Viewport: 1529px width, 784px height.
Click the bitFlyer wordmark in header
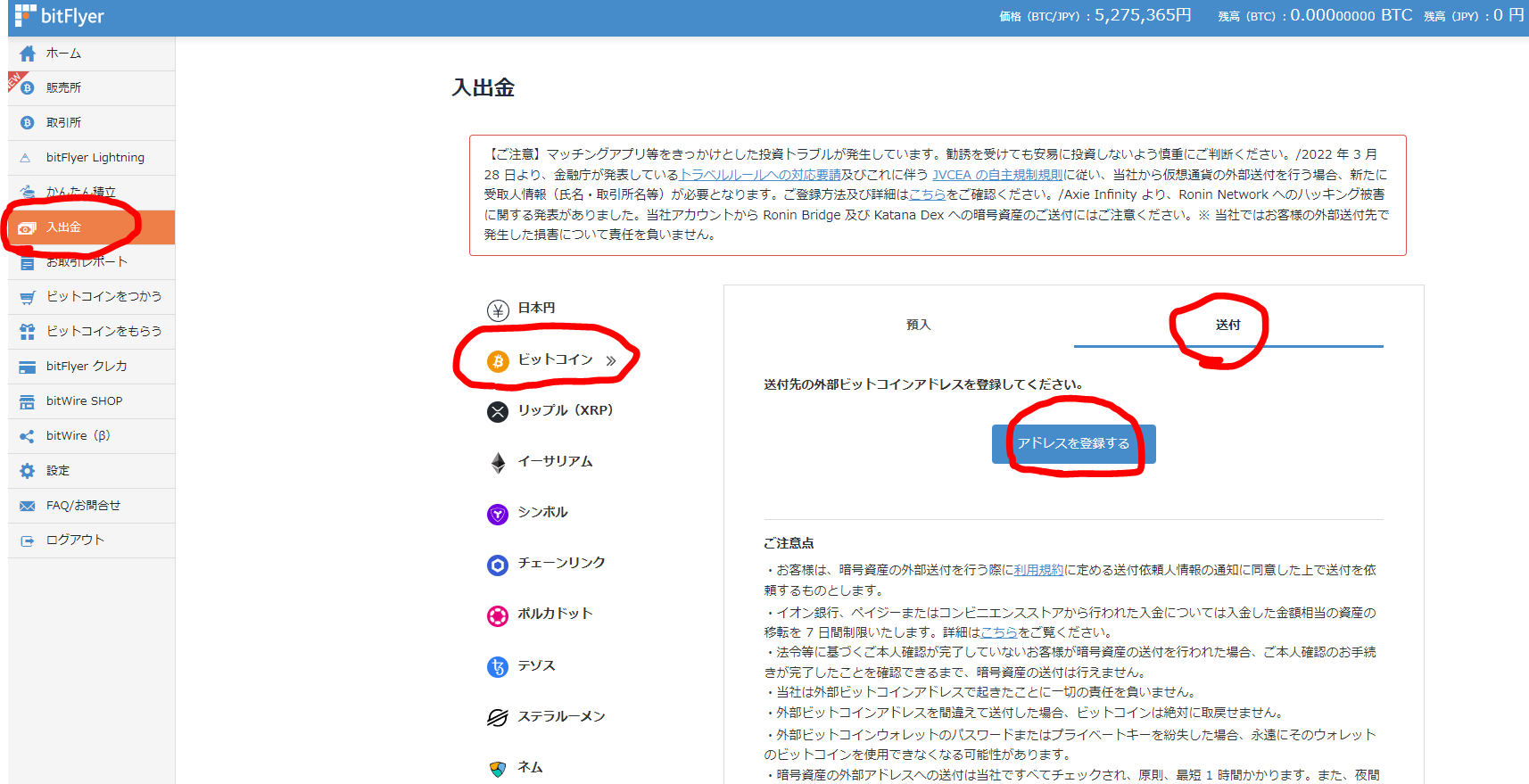point(72,16)
